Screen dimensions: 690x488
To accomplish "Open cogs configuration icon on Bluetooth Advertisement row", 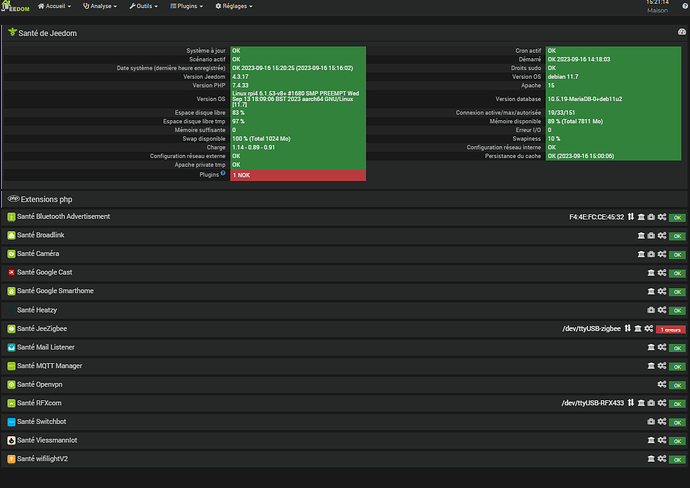I will 662,217.
